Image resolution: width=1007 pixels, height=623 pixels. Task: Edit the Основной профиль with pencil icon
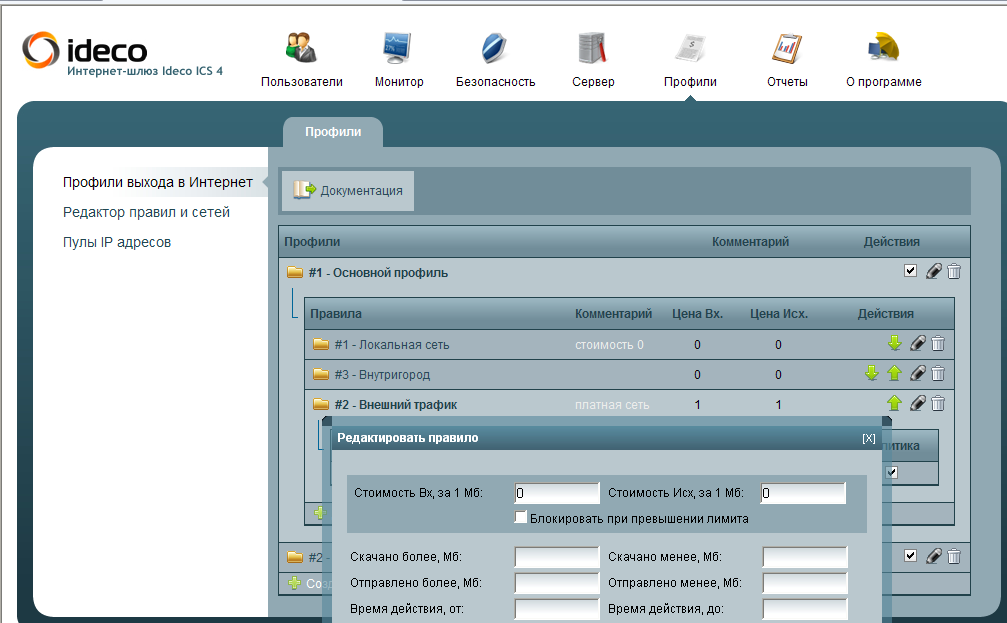coord(934,271)
